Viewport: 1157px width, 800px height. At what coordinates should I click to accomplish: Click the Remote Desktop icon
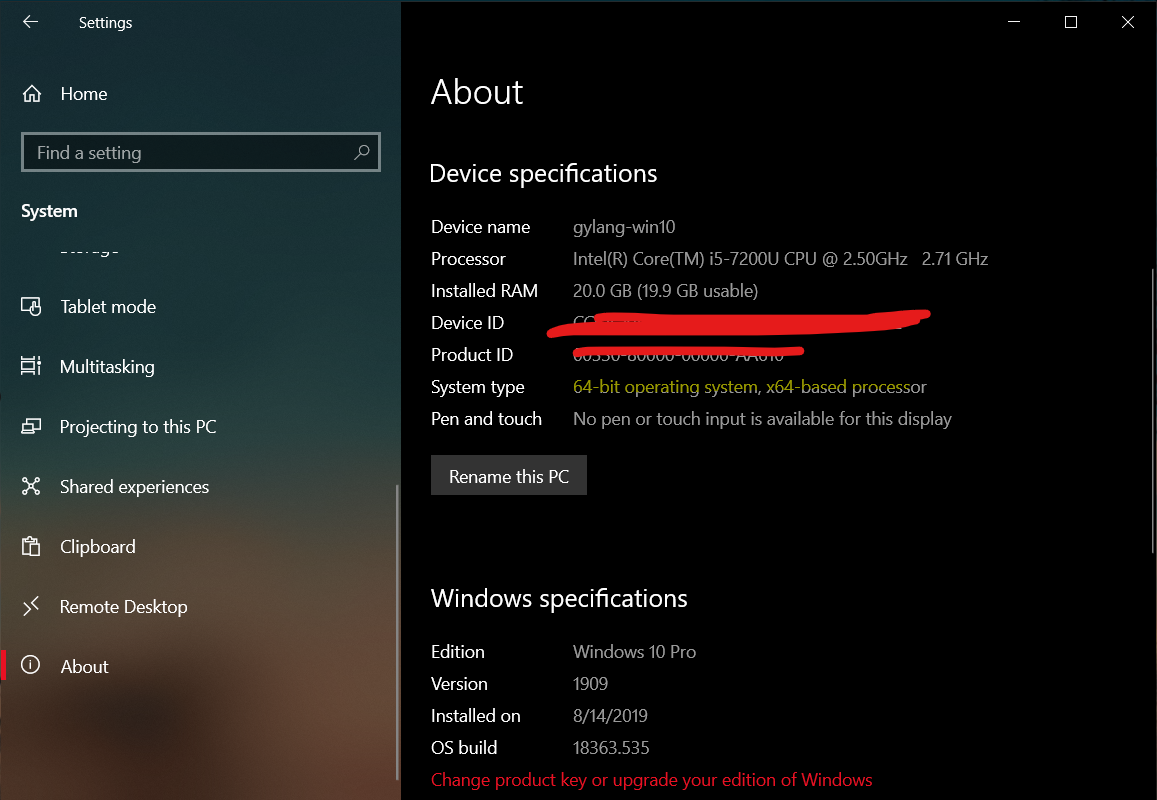tap(31, 607)
